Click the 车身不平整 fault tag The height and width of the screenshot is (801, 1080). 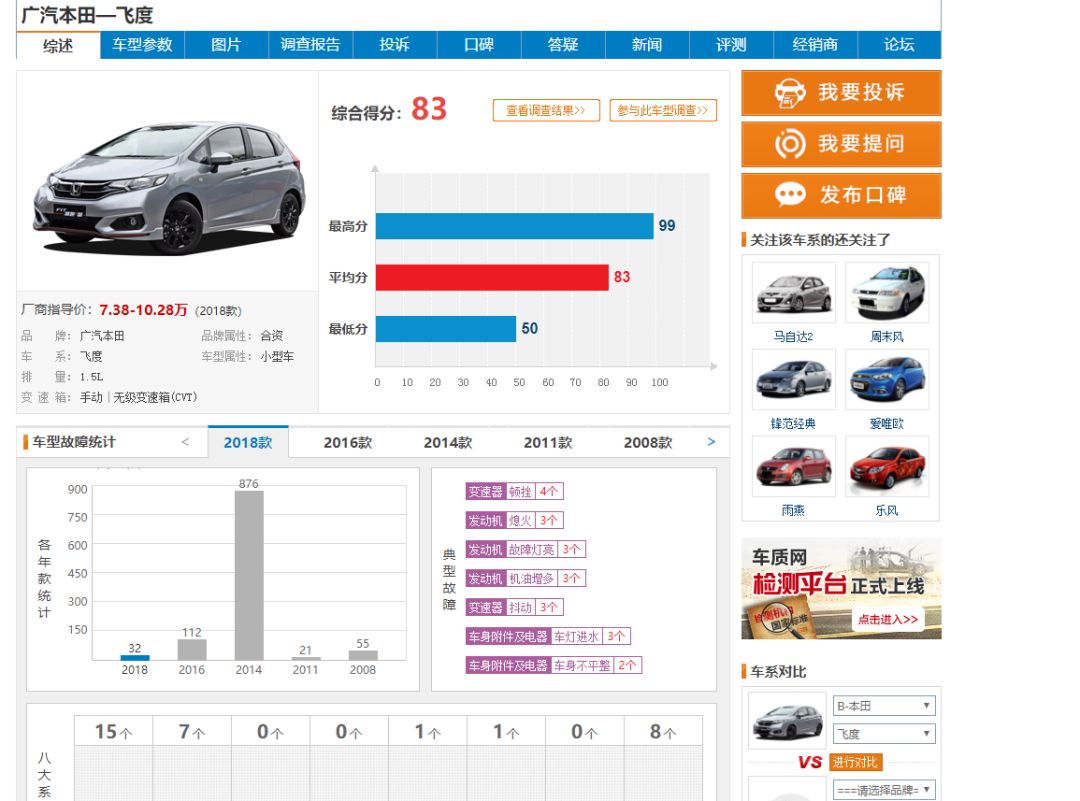(553, 665)
